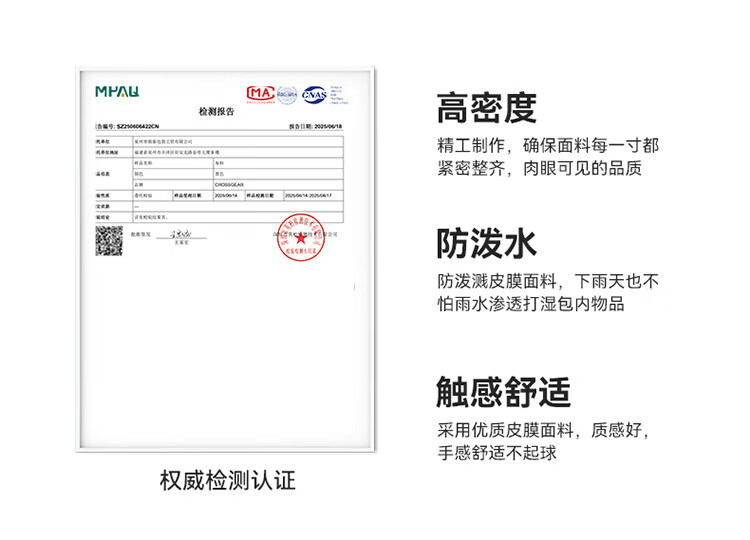Click the 权威检测认证 caption
The width and height of the screenshot is (750, 540).
tap(228, 481)
